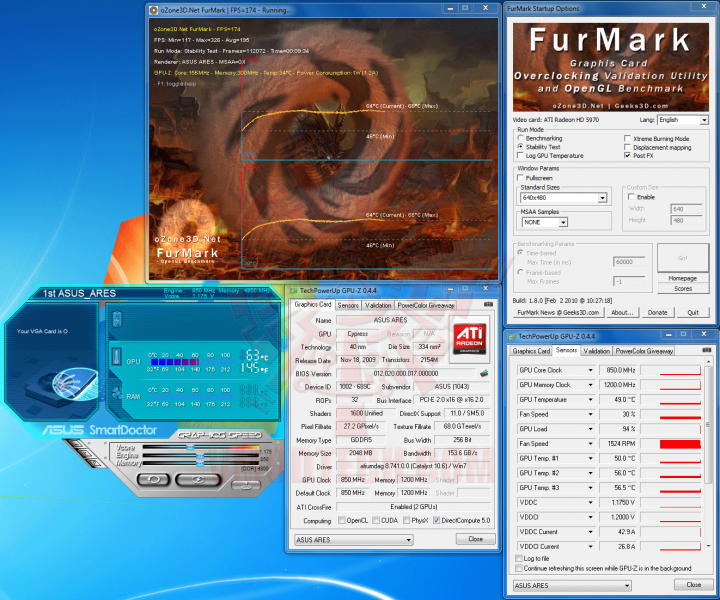Enable Xtreme Burning Mode

(627, 138)
